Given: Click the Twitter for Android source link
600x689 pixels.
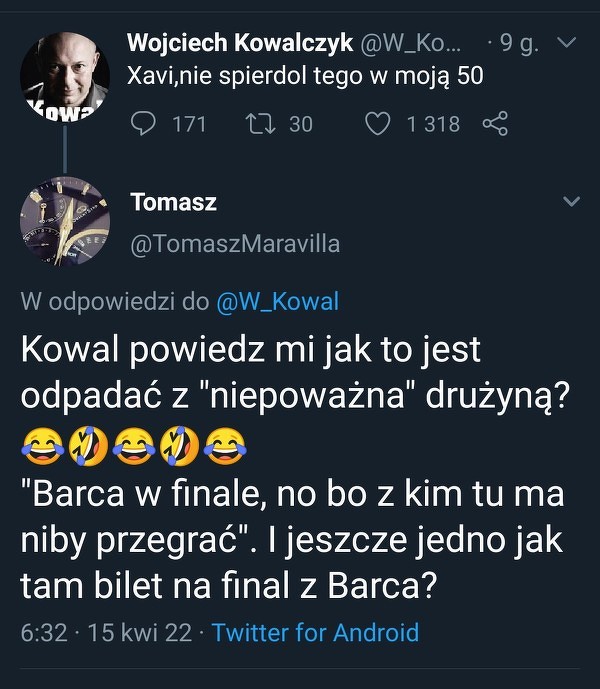Looking at the screenshot, I should [x=315, y=633].
